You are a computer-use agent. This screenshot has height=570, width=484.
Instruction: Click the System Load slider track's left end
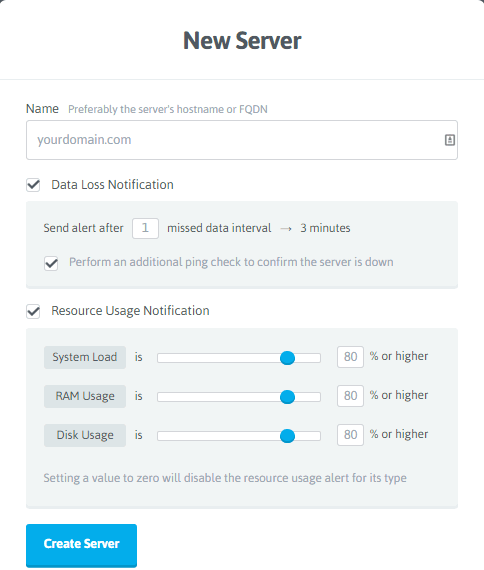click(160, 358)
